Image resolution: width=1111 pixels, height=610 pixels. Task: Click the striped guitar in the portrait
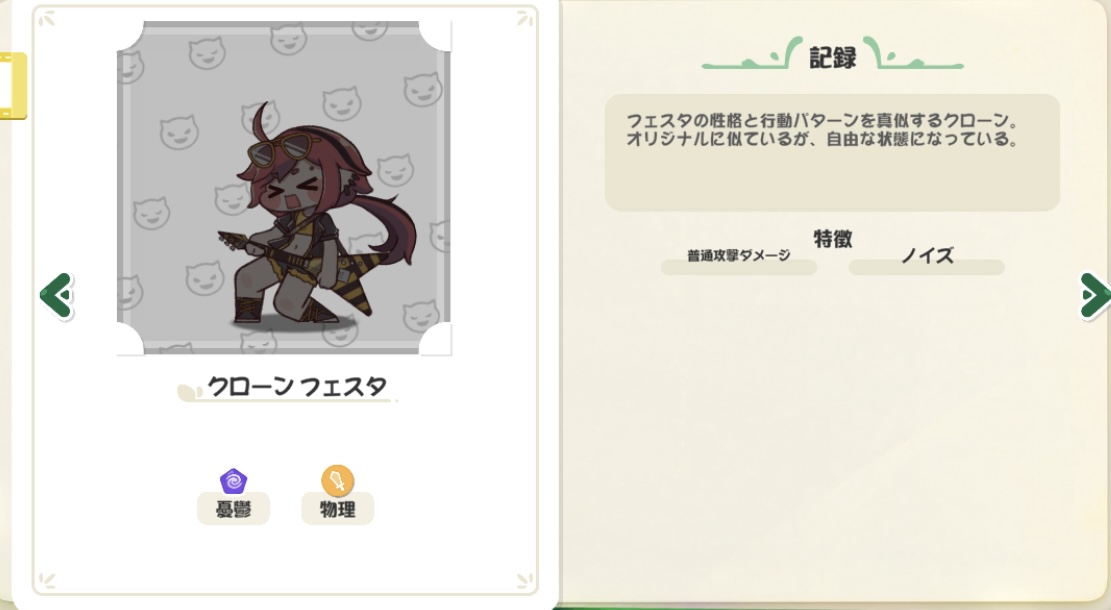(298, 269)
